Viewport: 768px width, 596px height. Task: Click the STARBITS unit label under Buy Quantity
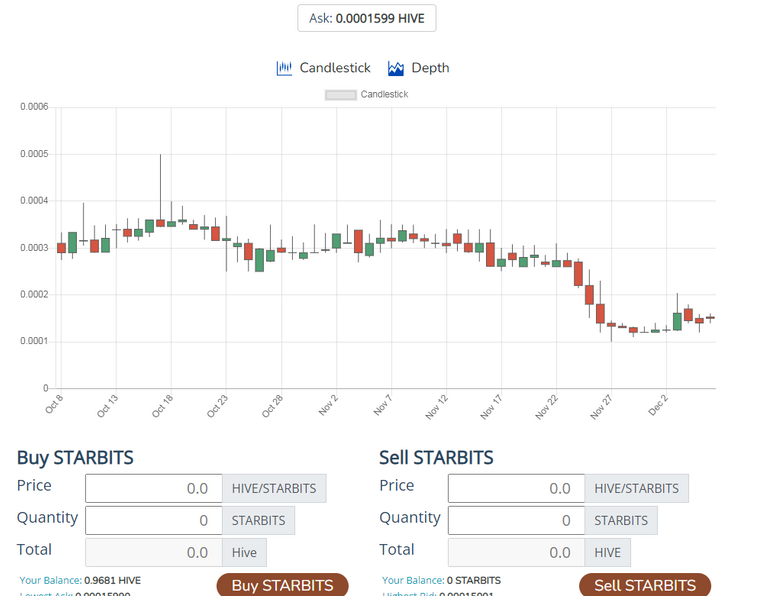tap(259, 520)
